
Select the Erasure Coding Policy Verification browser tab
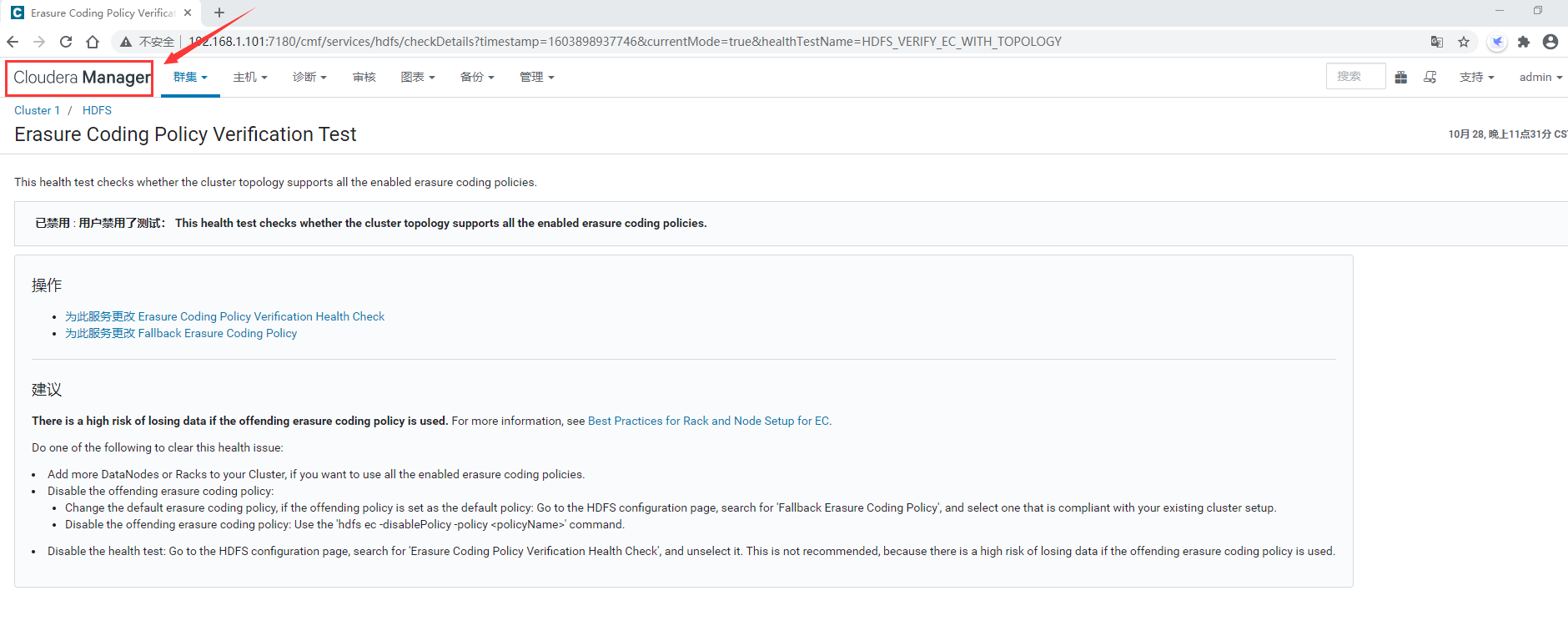102,13
